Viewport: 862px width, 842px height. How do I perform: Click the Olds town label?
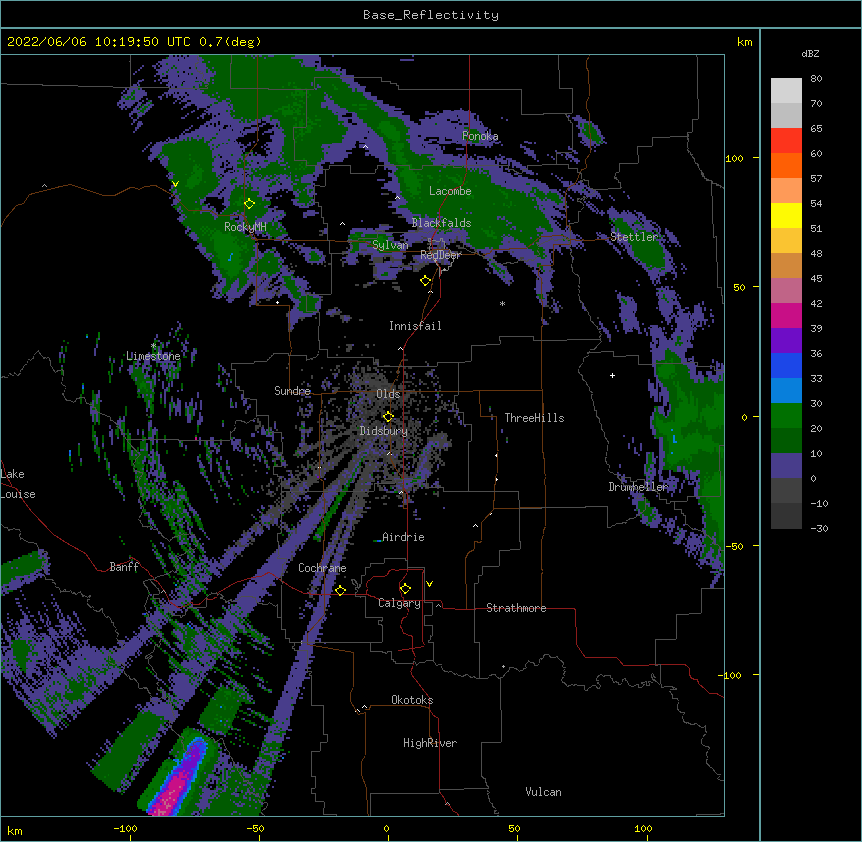click(388, 394)
